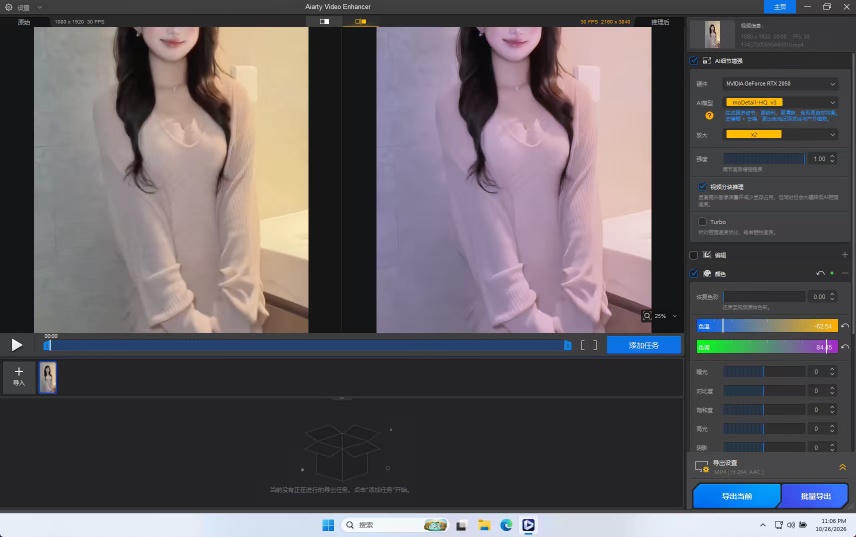The image size is (856, 537).
Task: Show hidden system tray icons chevron
Action: pyautogui.click(x=762, y=525)
